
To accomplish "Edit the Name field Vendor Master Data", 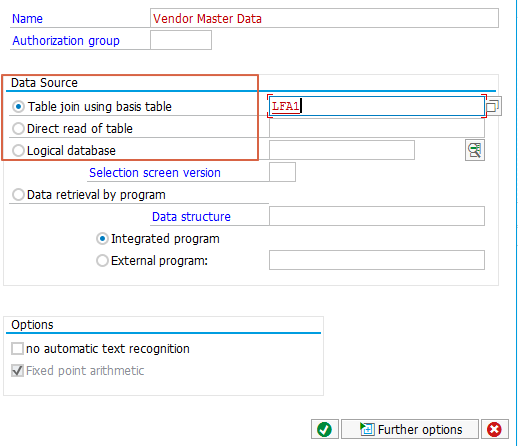I will click(324, 18).
